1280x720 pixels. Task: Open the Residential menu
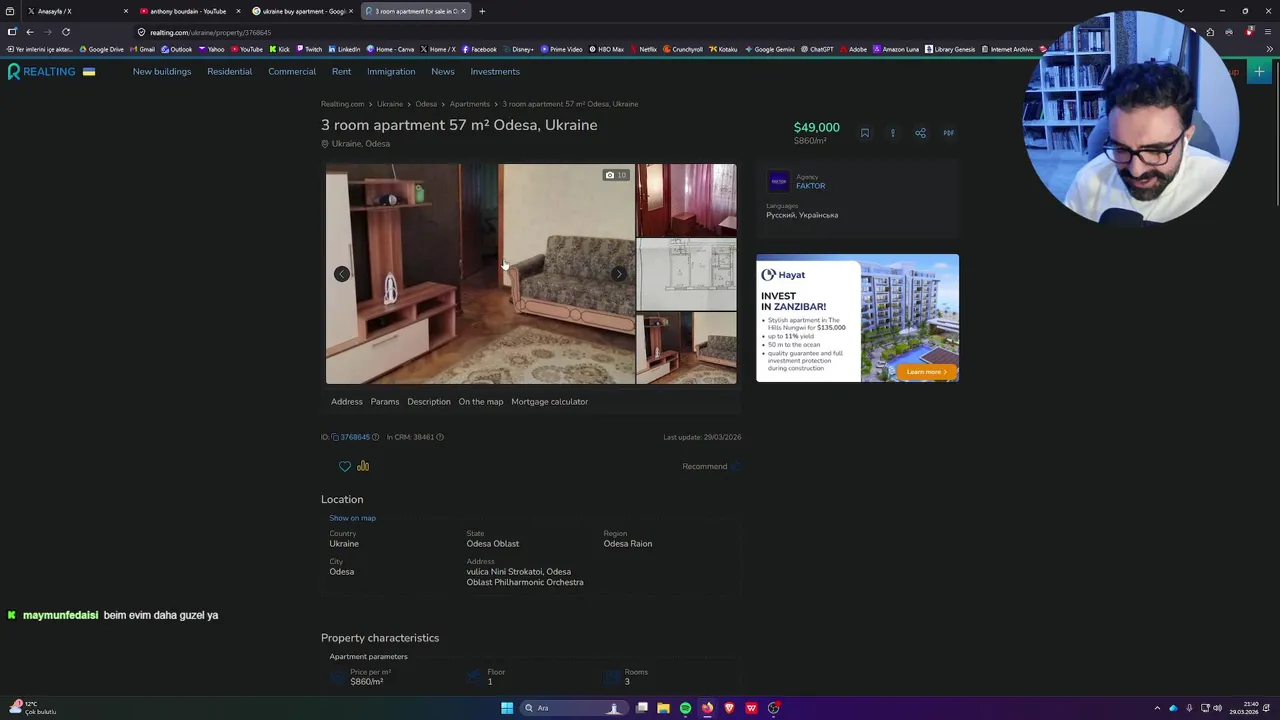coord(229,72)
